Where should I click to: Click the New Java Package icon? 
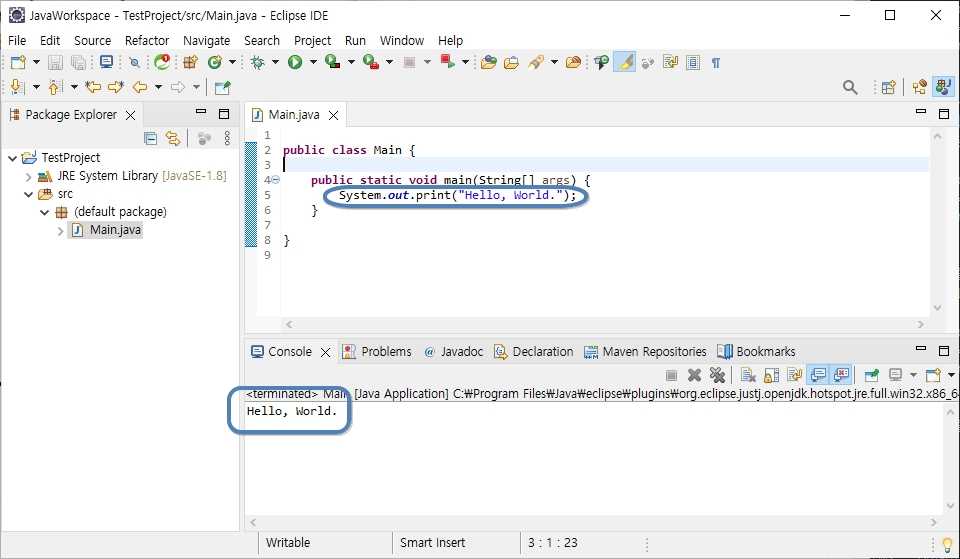coord(190,62)
